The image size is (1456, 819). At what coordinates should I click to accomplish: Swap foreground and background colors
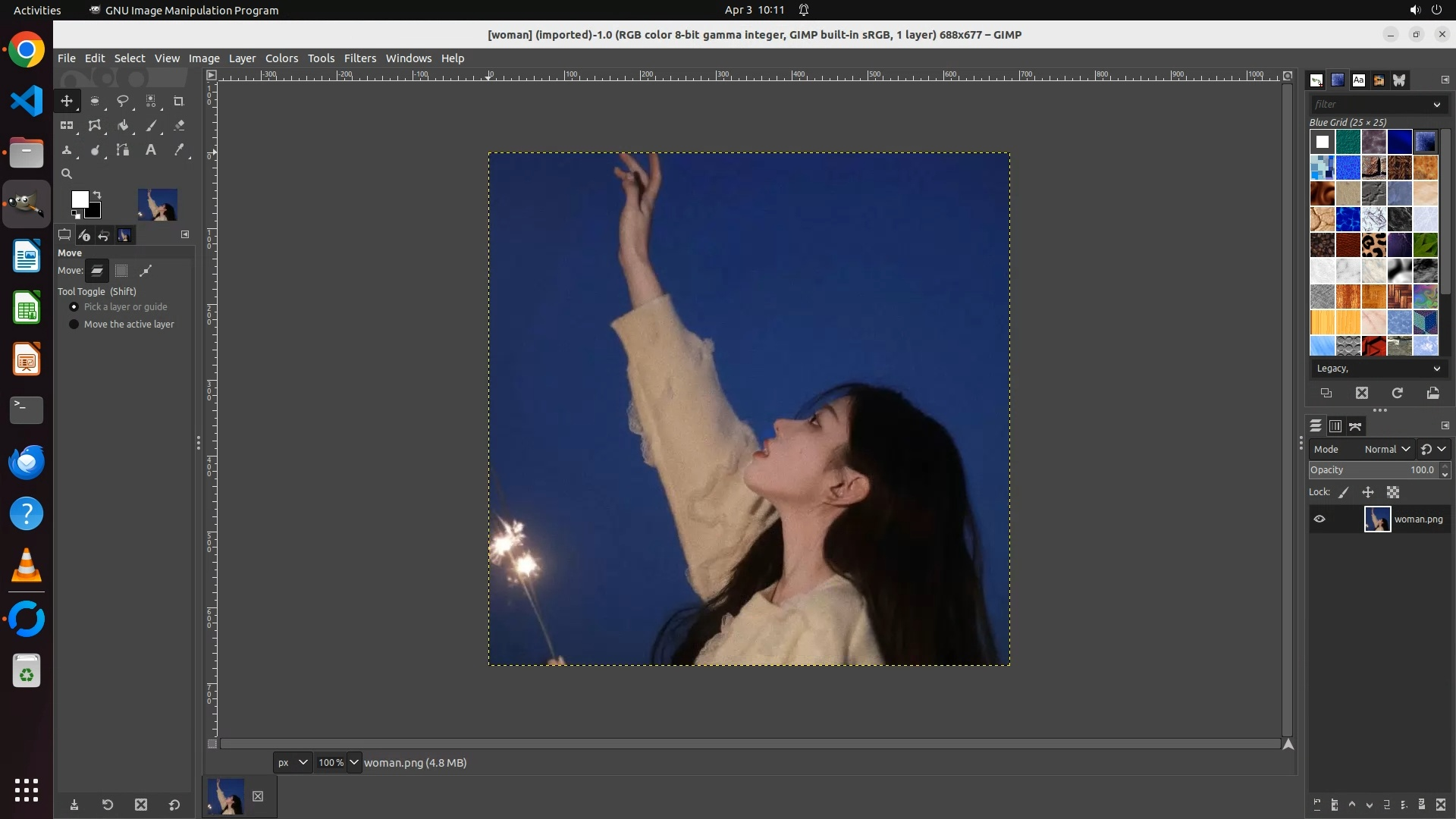97,195
